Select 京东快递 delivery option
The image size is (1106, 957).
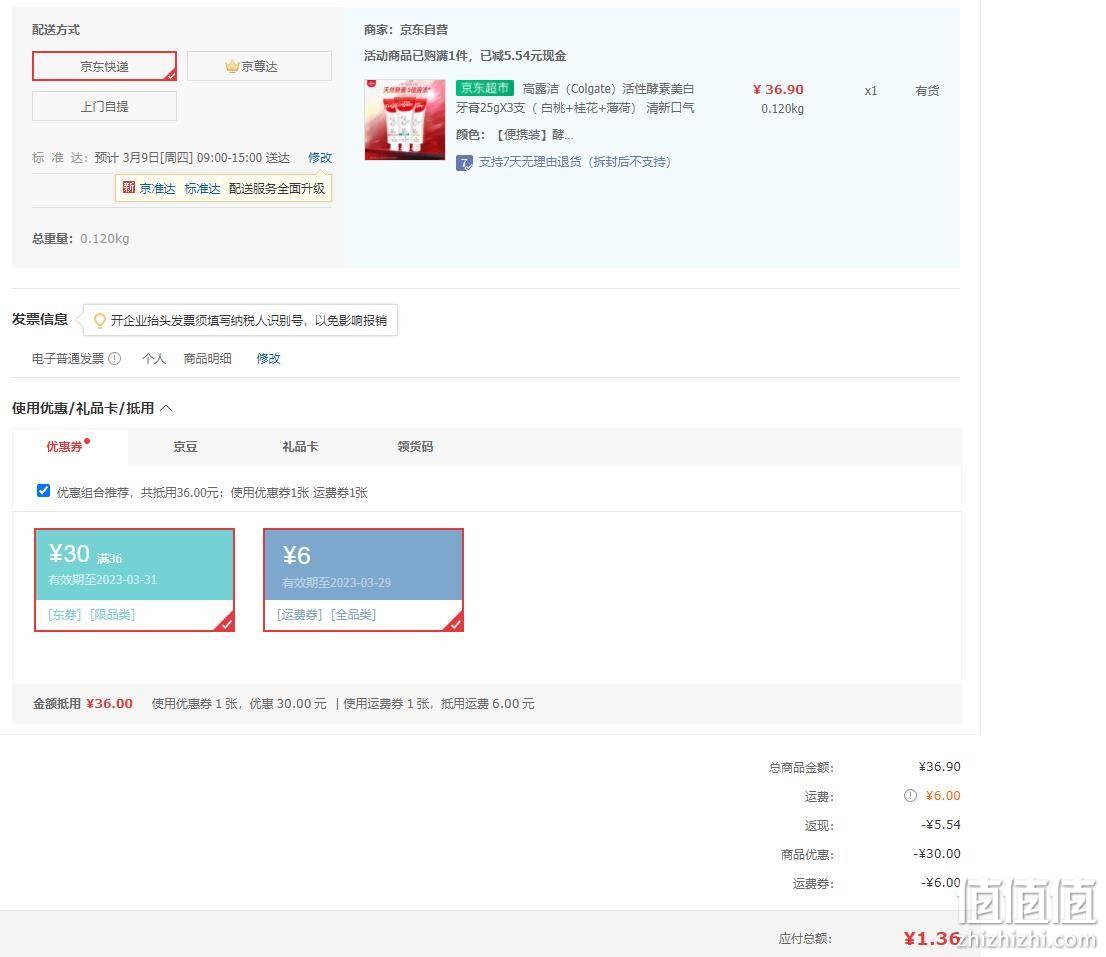[x=104, y=66]
